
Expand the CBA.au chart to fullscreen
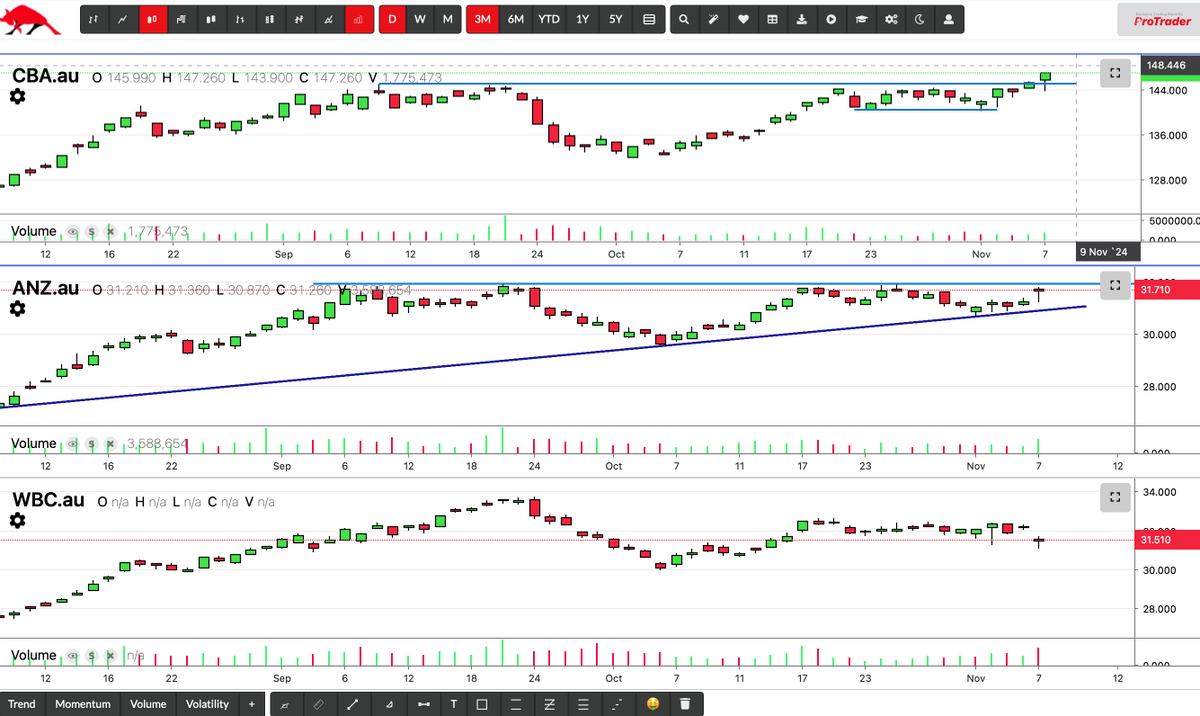[x=1114, y=73]
